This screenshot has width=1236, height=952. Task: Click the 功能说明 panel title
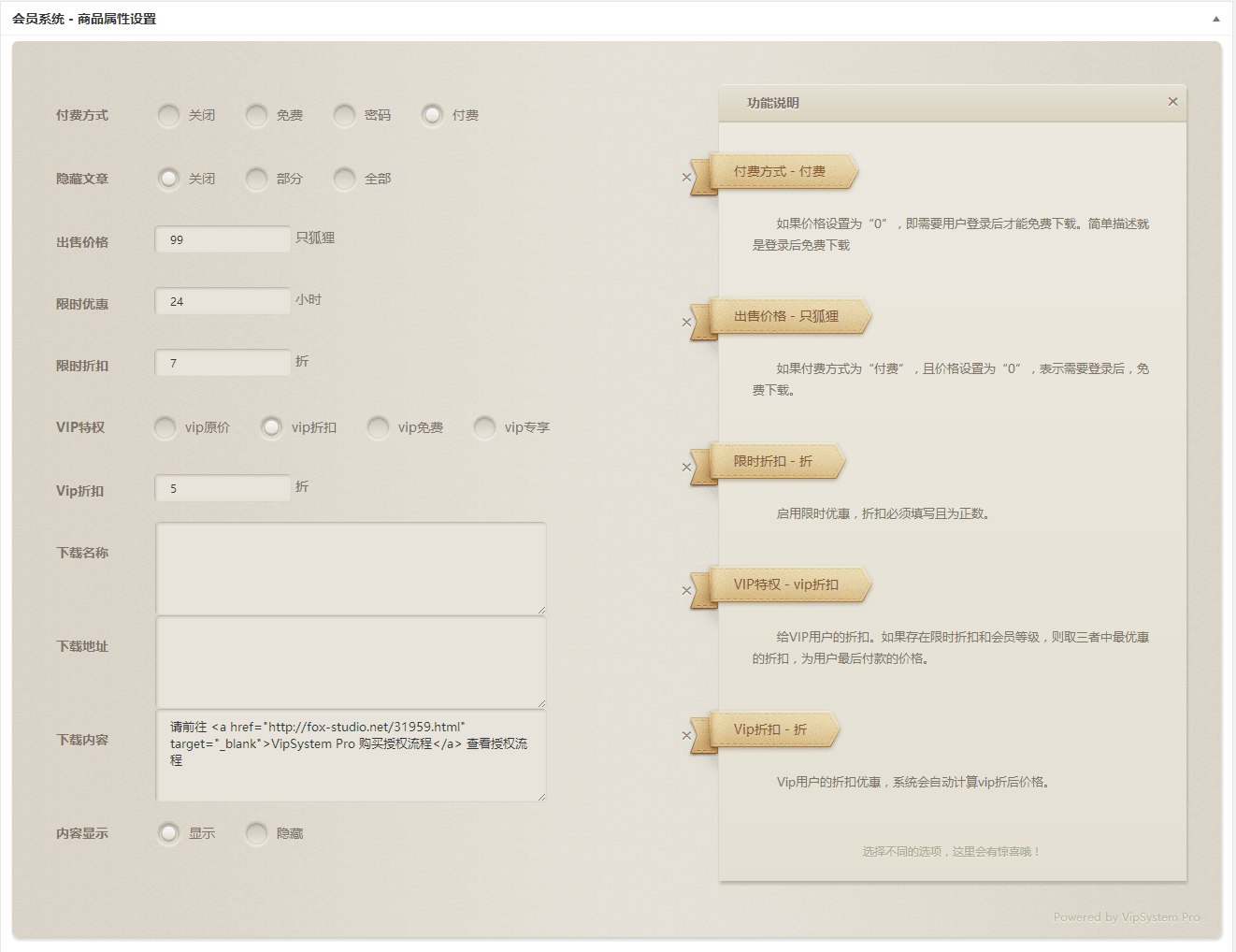772,103
